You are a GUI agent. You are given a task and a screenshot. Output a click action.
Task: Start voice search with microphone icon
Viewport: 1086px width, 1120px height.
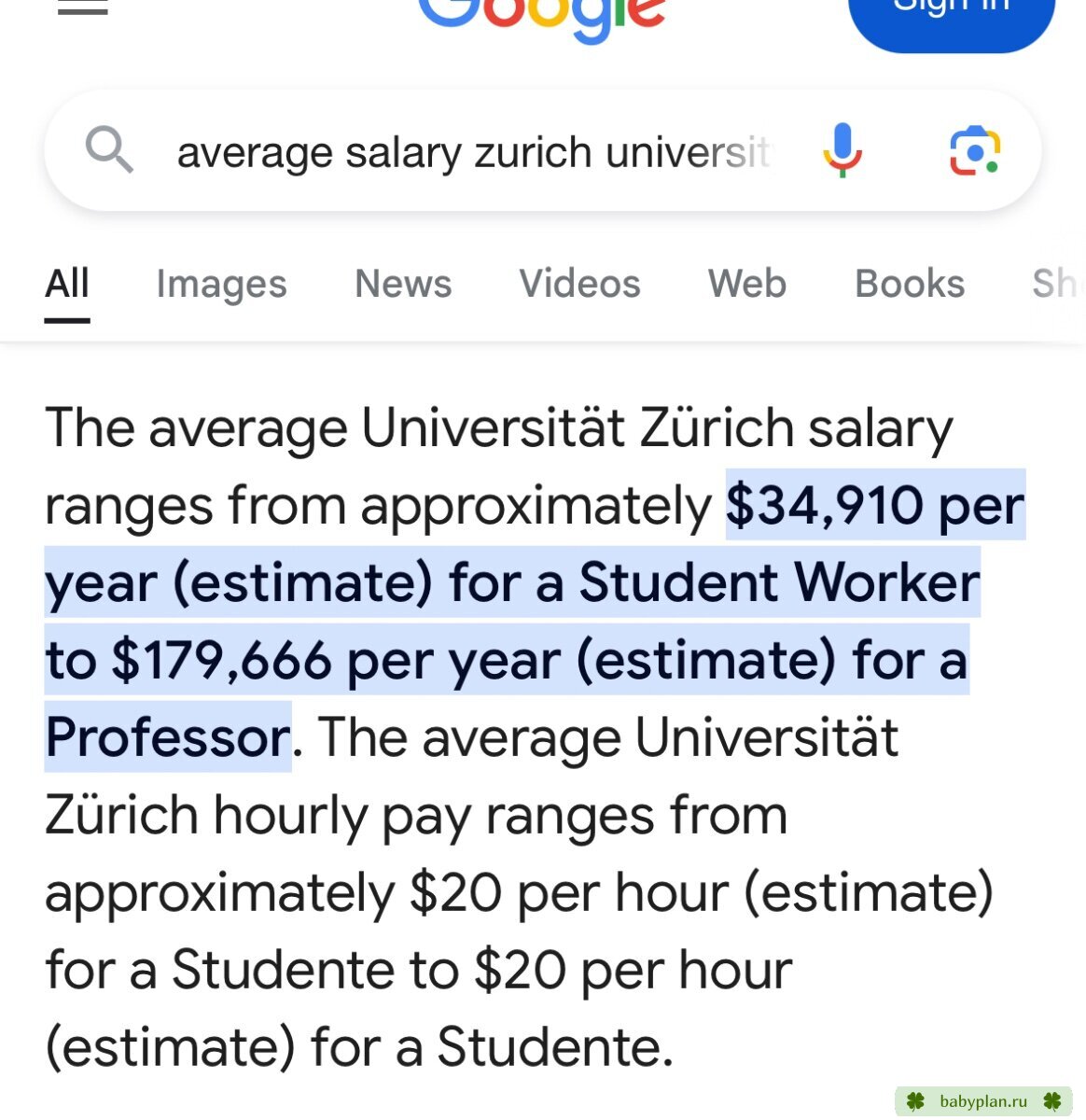[842, 150]
